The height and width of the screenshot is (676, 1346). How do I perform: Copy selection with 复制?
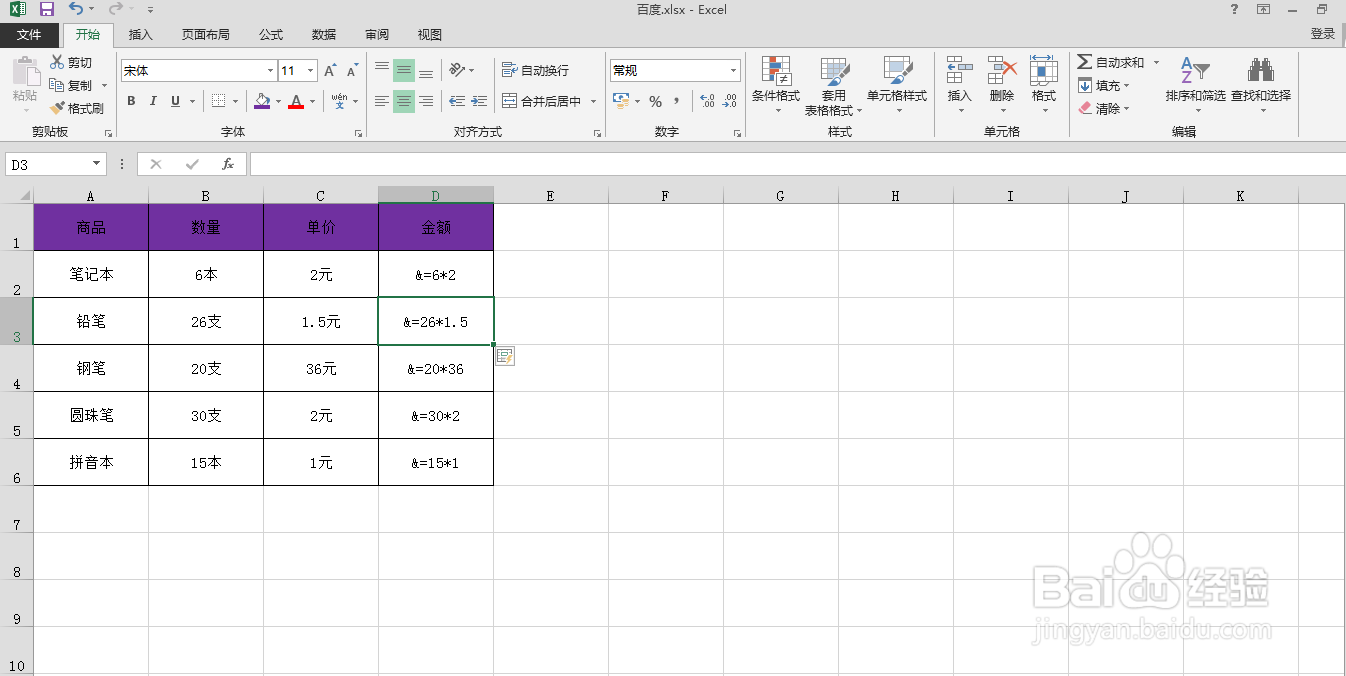[x=71, y=85]
